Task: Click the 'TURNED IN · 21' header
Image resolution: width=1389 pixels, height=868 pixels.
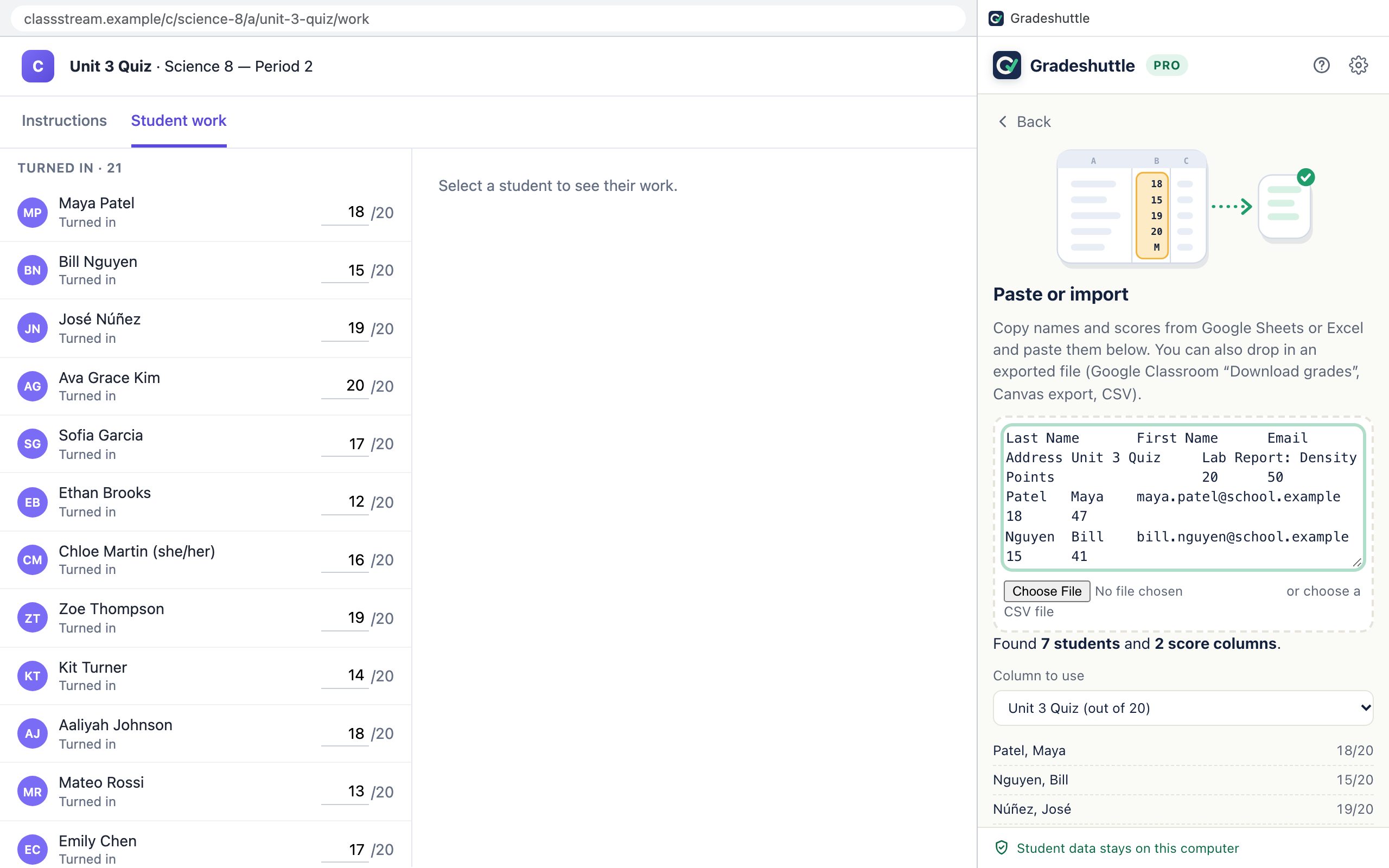Action: [x=69, y=168]
